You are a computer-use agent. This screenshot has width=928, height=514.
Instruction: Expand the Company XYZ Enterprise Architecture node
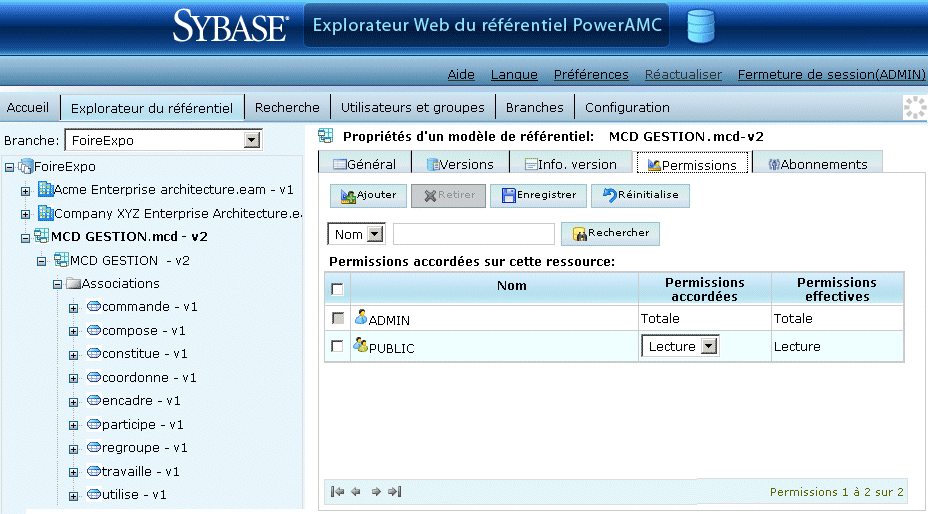pos(25,214)
